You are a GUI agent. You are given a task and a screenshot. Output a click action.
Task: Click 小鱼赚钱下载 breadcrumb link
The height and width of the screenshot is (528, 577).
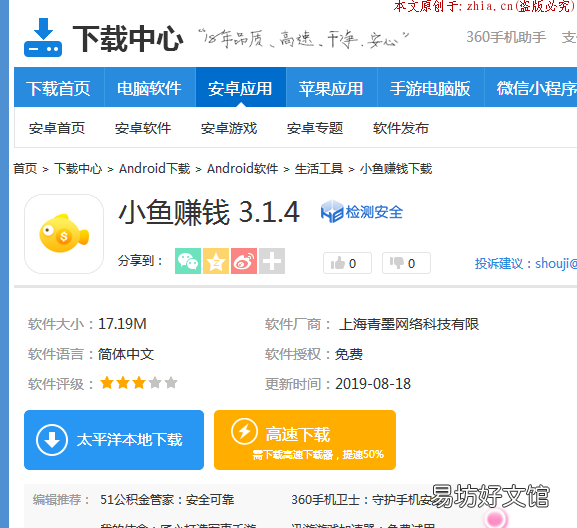pyautogui.click(x=396, y=169)
